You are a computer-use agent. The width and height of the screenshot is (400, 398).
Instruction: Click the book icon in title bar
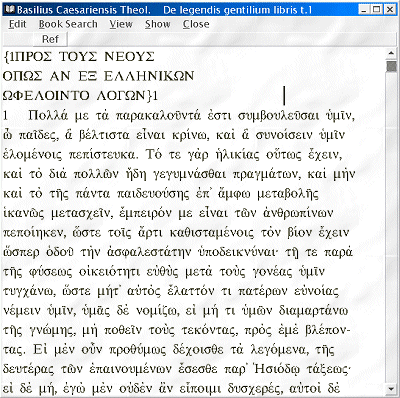[10, 9]
